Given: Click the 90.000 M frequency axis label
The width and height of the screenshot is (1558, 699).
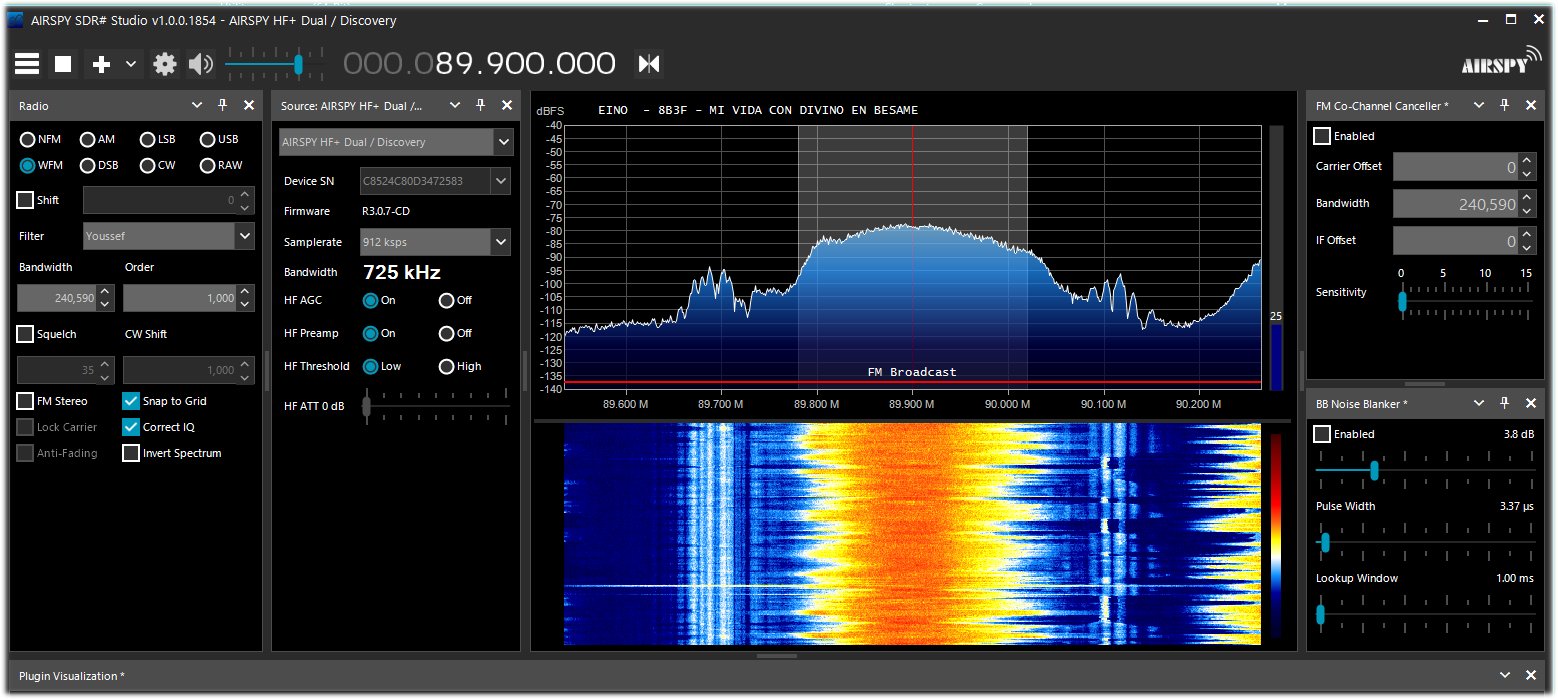Looking at the screenshot, I should 1007,405.
